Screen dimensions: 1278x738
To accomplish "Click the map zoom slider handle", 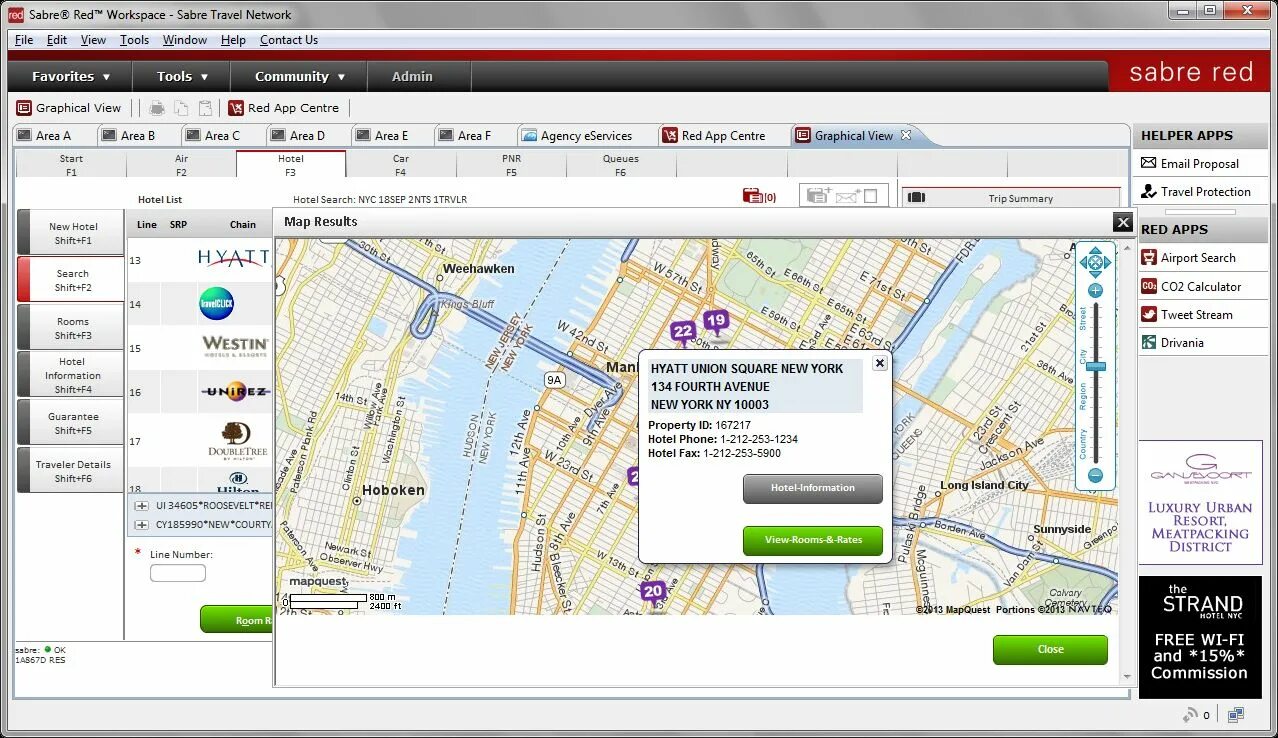I will [x=1096, y=367].
